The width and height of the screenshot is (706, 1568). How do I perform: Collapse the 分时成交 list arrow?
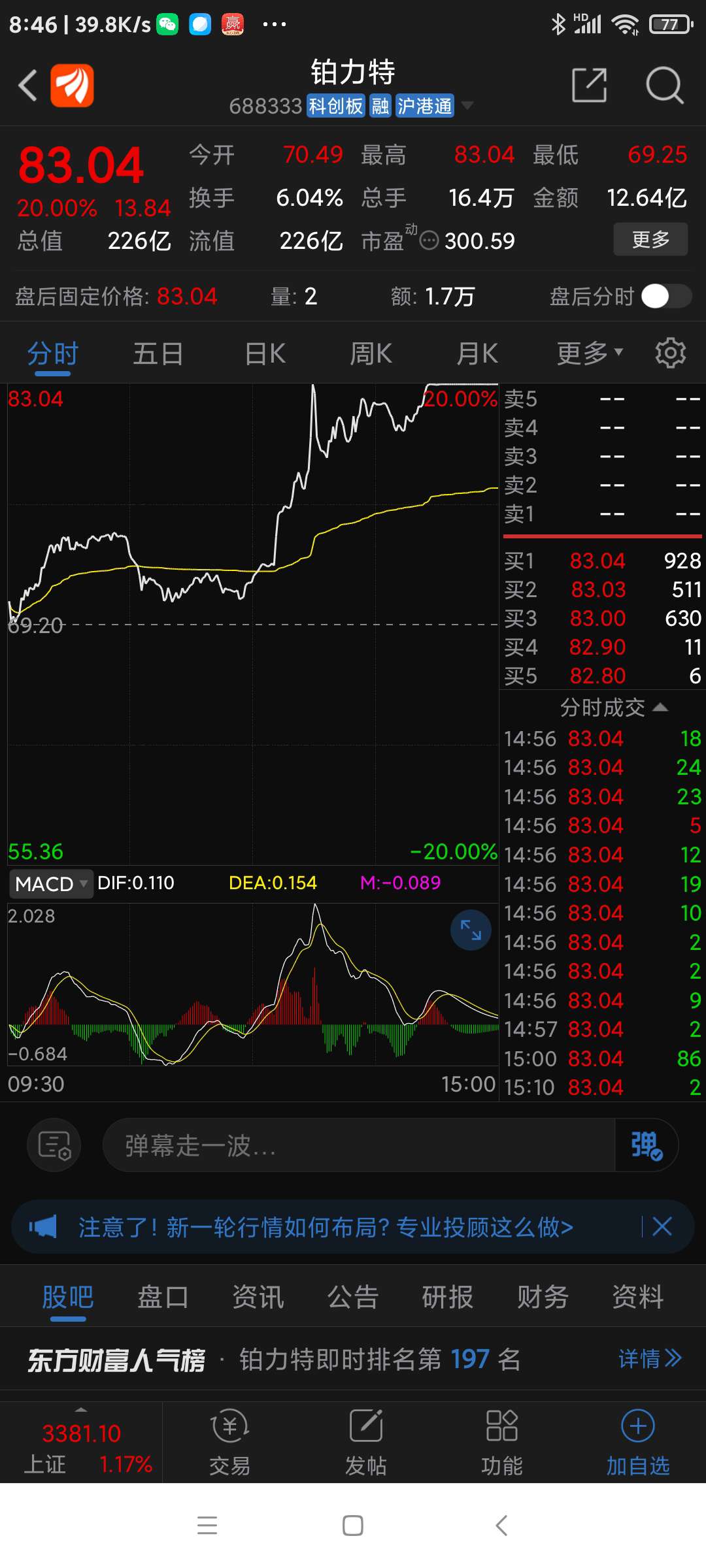(x=660, y=707)
